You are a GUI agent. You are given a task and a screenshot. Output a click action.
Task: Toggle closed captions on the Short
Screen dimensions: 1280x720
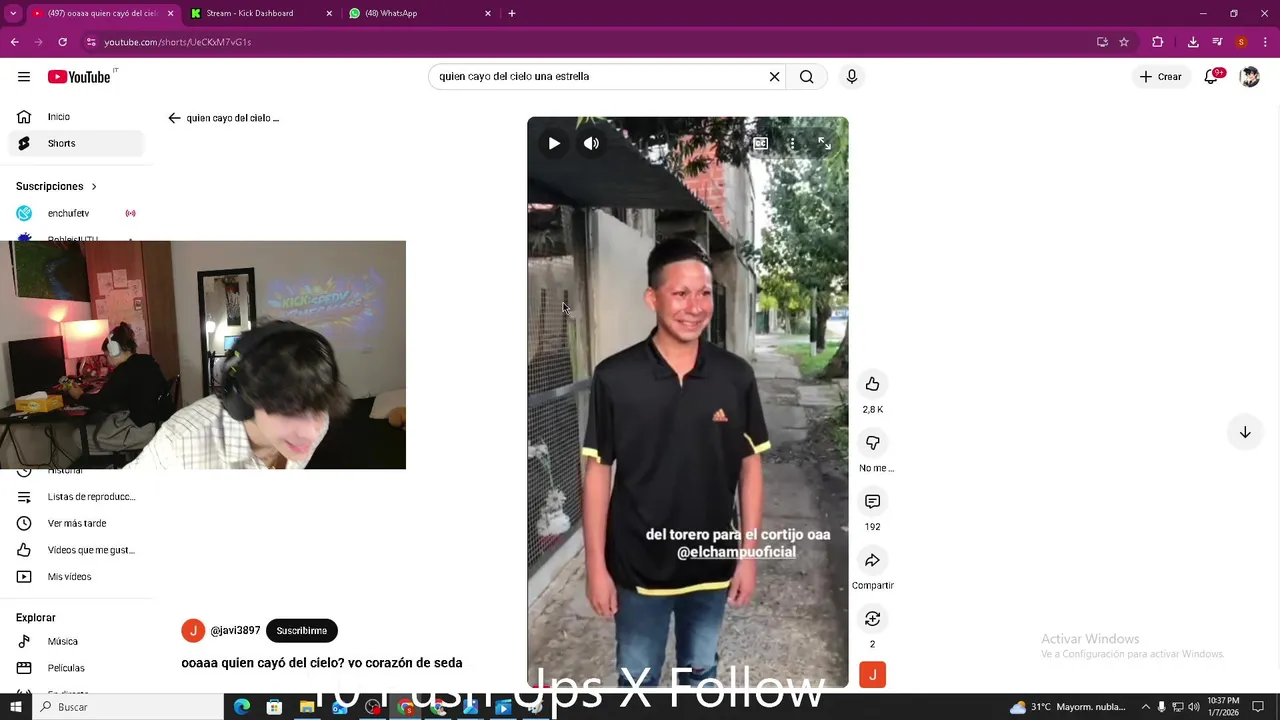coord(761,143)
